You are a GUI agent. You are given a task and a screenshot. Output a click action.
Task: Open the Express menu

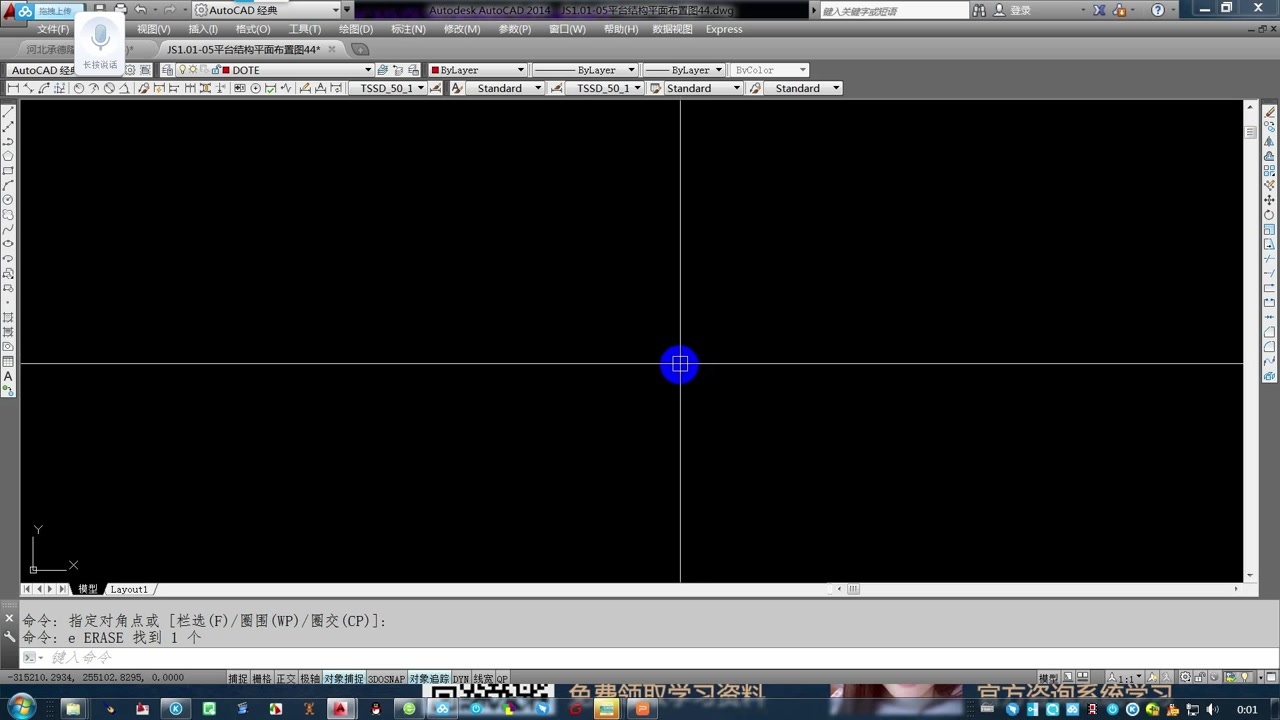[724, 29]
